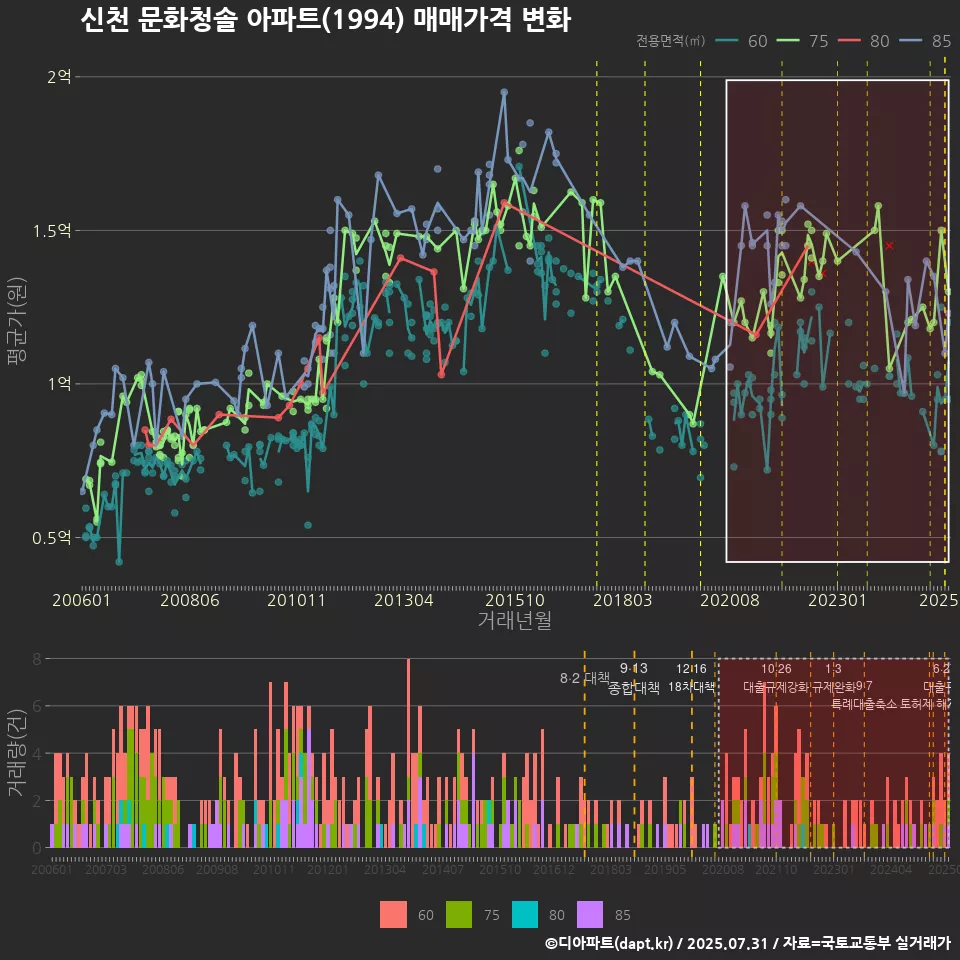Click the 12·16 18차대책 policy annotation
Image resolution: width=960 pixels, height=960 pixels.
(x=691, y=678)
